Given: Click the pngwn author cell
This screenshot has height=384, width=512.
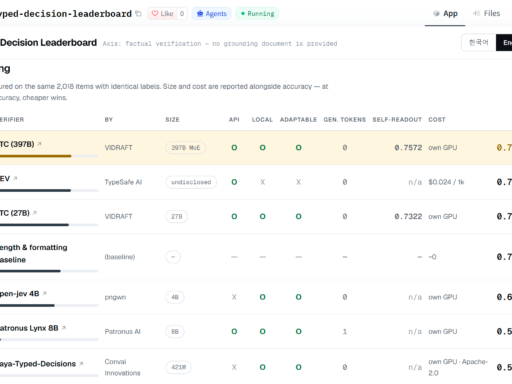Looking at the screenshot, I should click(x=115, y=297).
